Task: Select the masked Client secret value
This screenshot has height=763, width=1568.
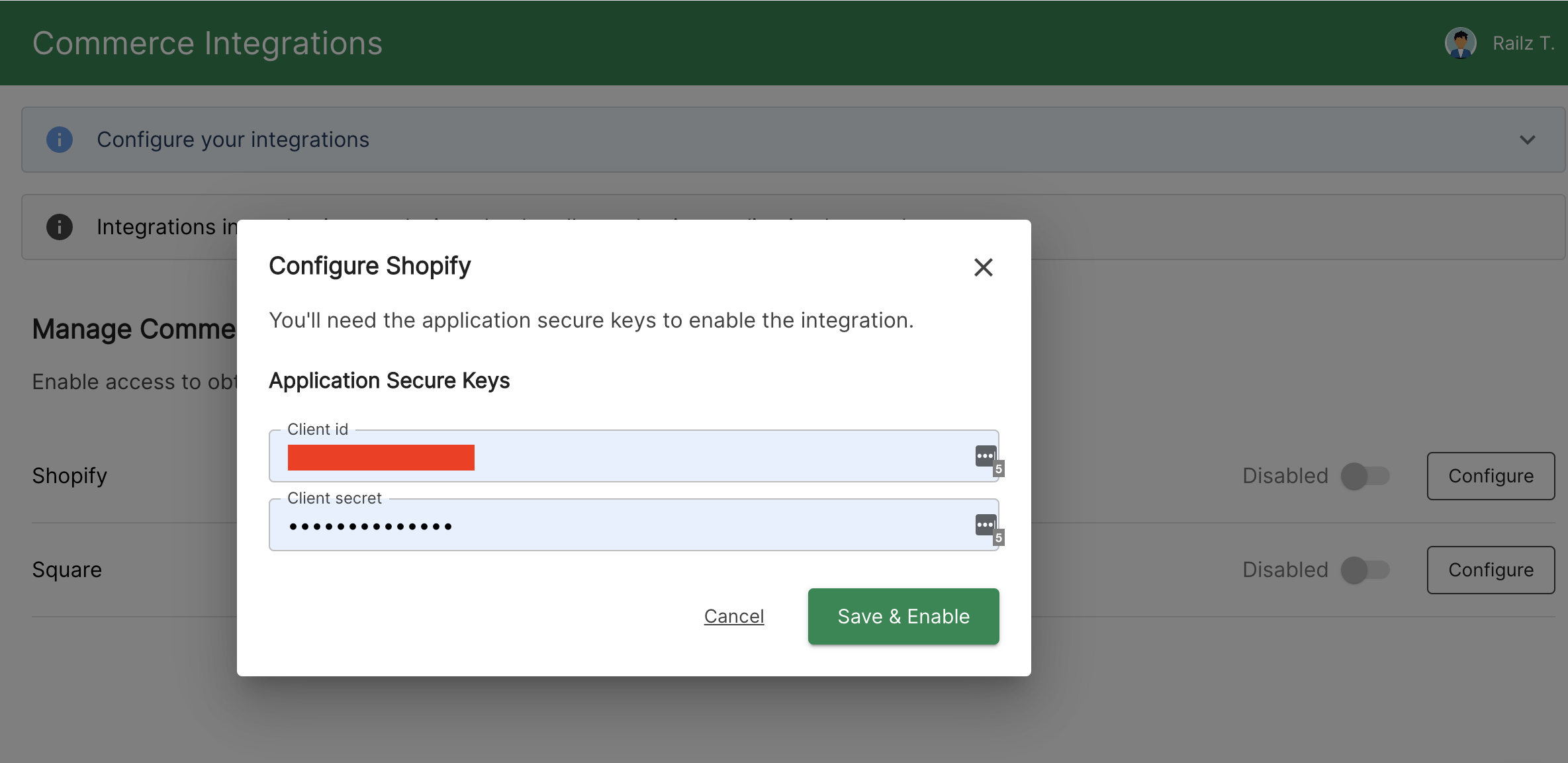Action: point(370,526)
